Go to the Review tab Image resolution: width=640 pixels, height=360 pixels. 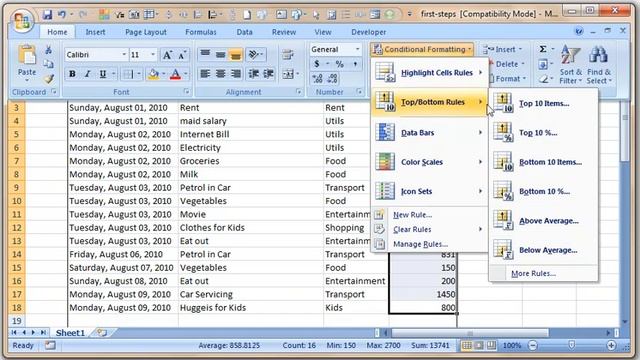284,32
